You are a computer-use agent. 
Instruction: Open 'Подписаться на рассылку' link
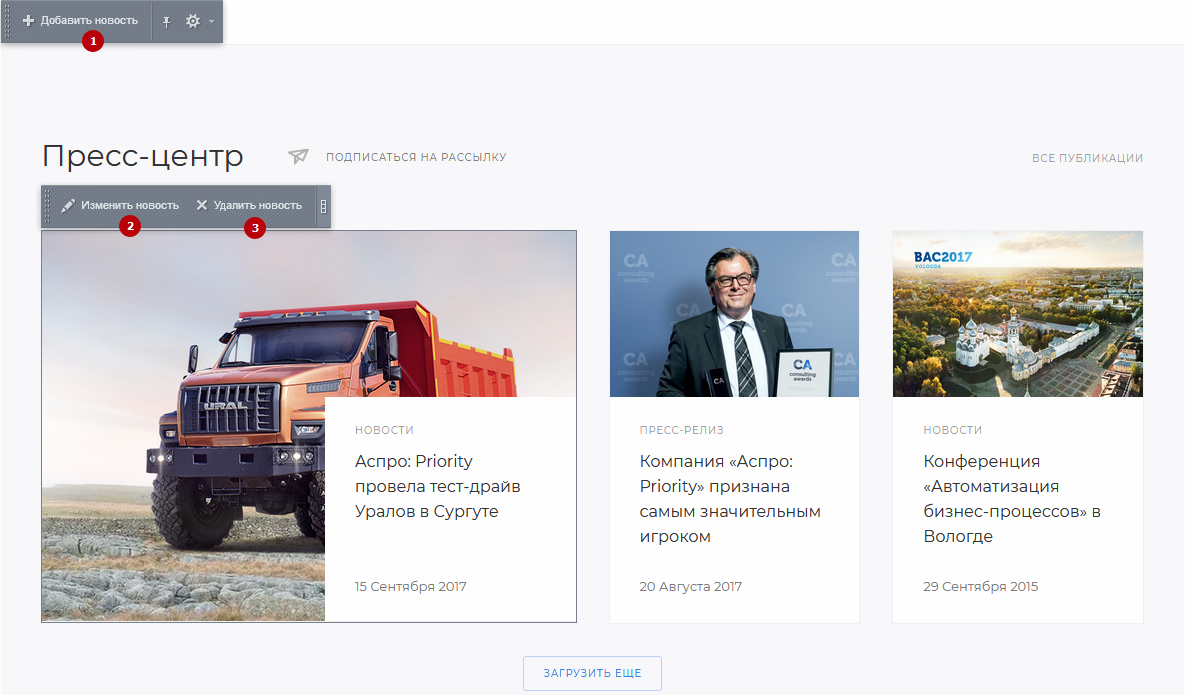click(416, 157)
